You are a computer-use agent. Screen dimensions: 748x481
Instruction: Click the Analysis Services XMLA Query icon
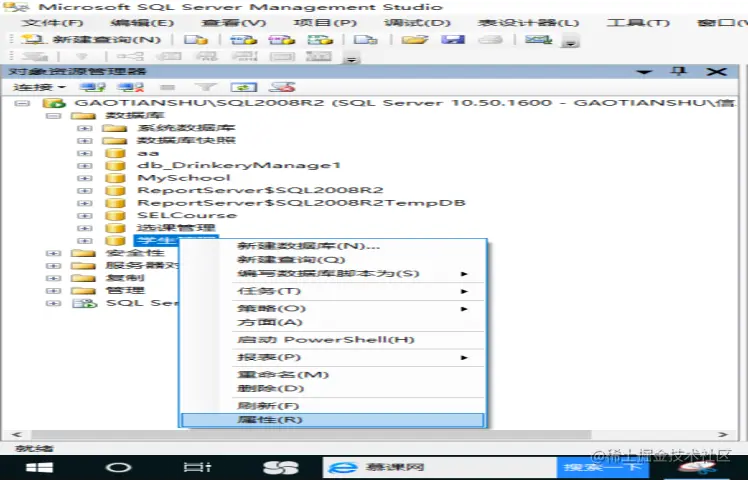[x=320, y=39]
